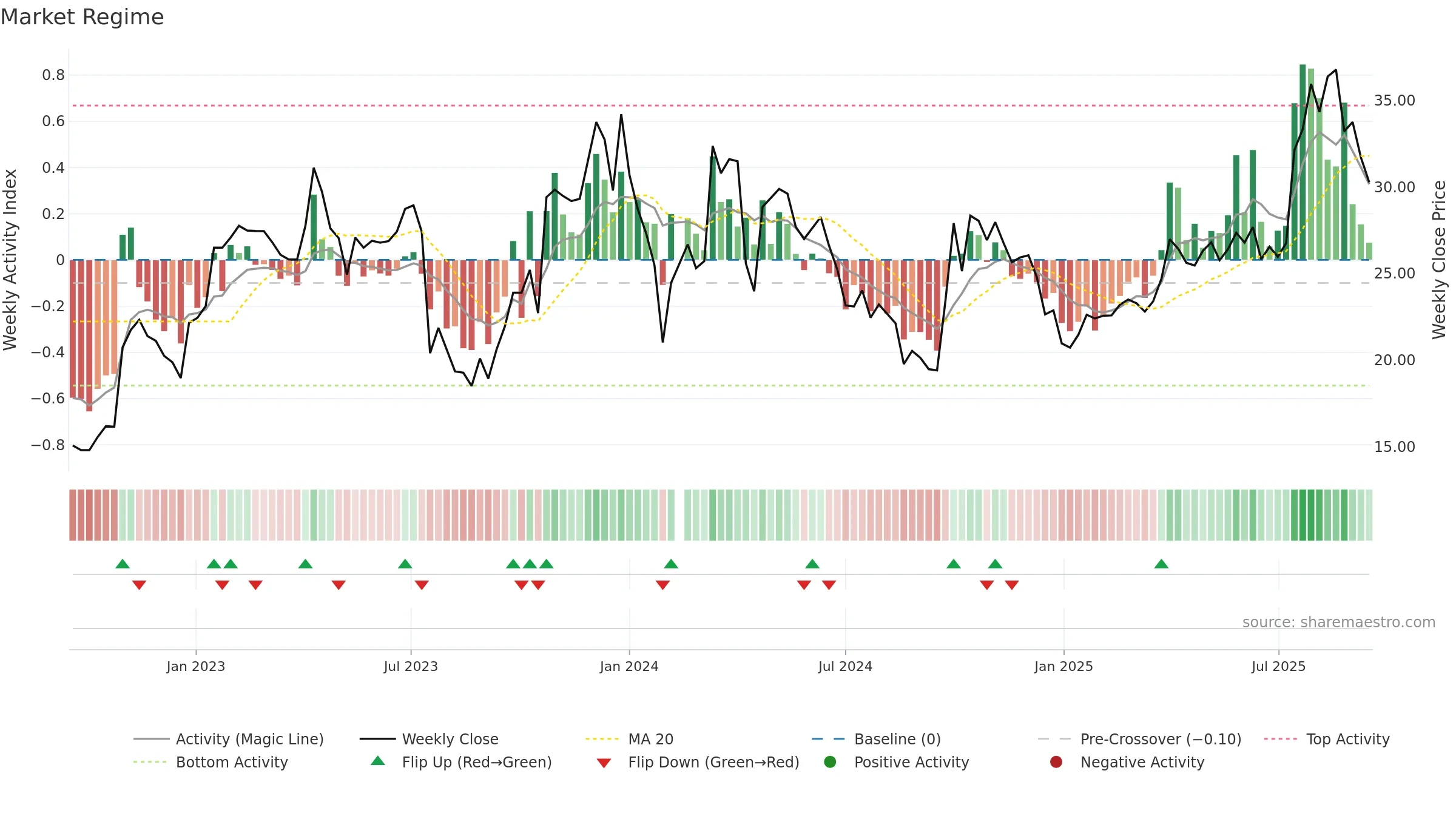This screenshot has width=1456, height=819.
Task: Click the 20.00 price axis label
Action: (x=1395, y=360)
